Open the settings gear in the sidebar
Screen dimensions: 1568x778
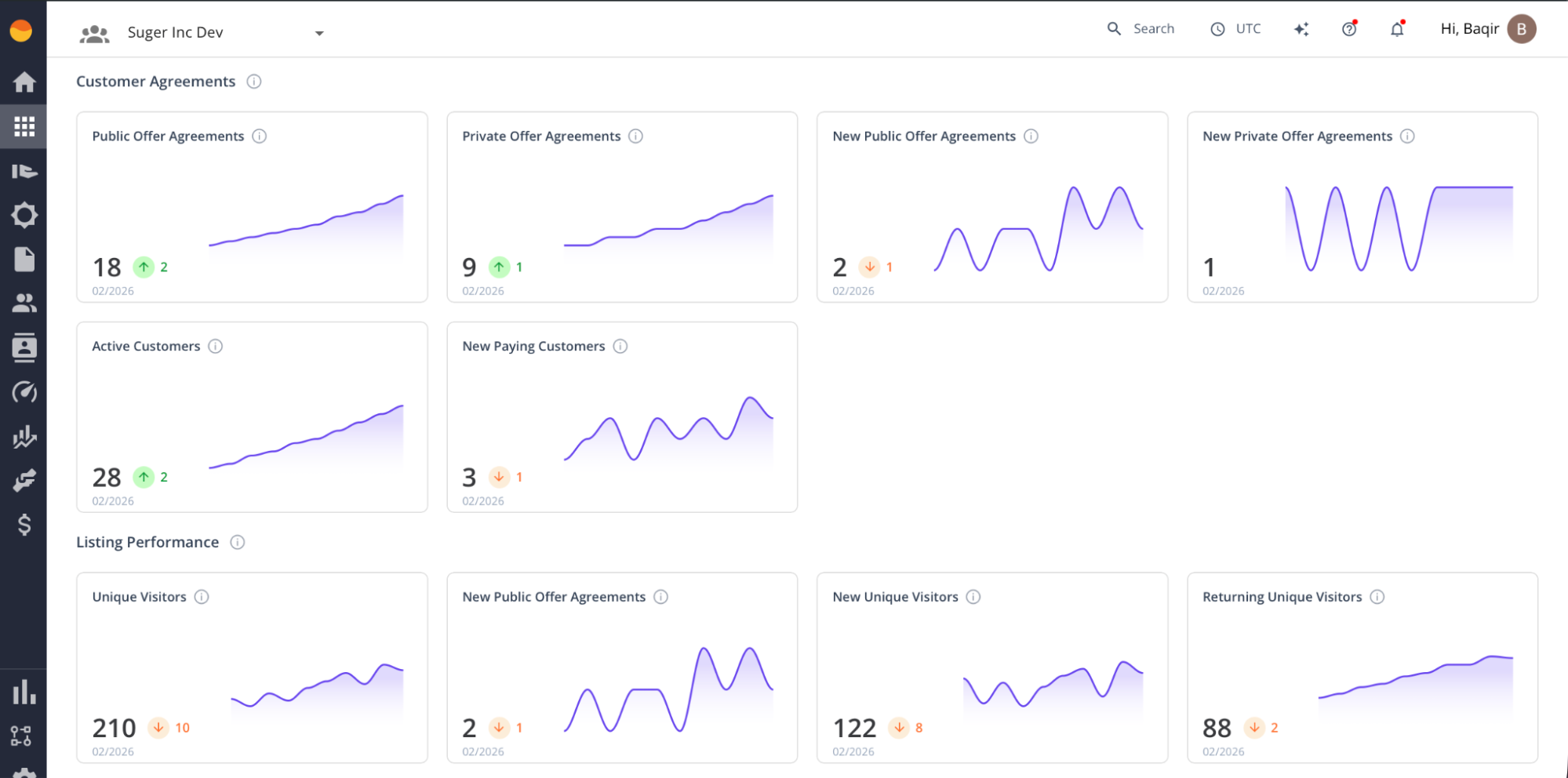coord(24,214)
